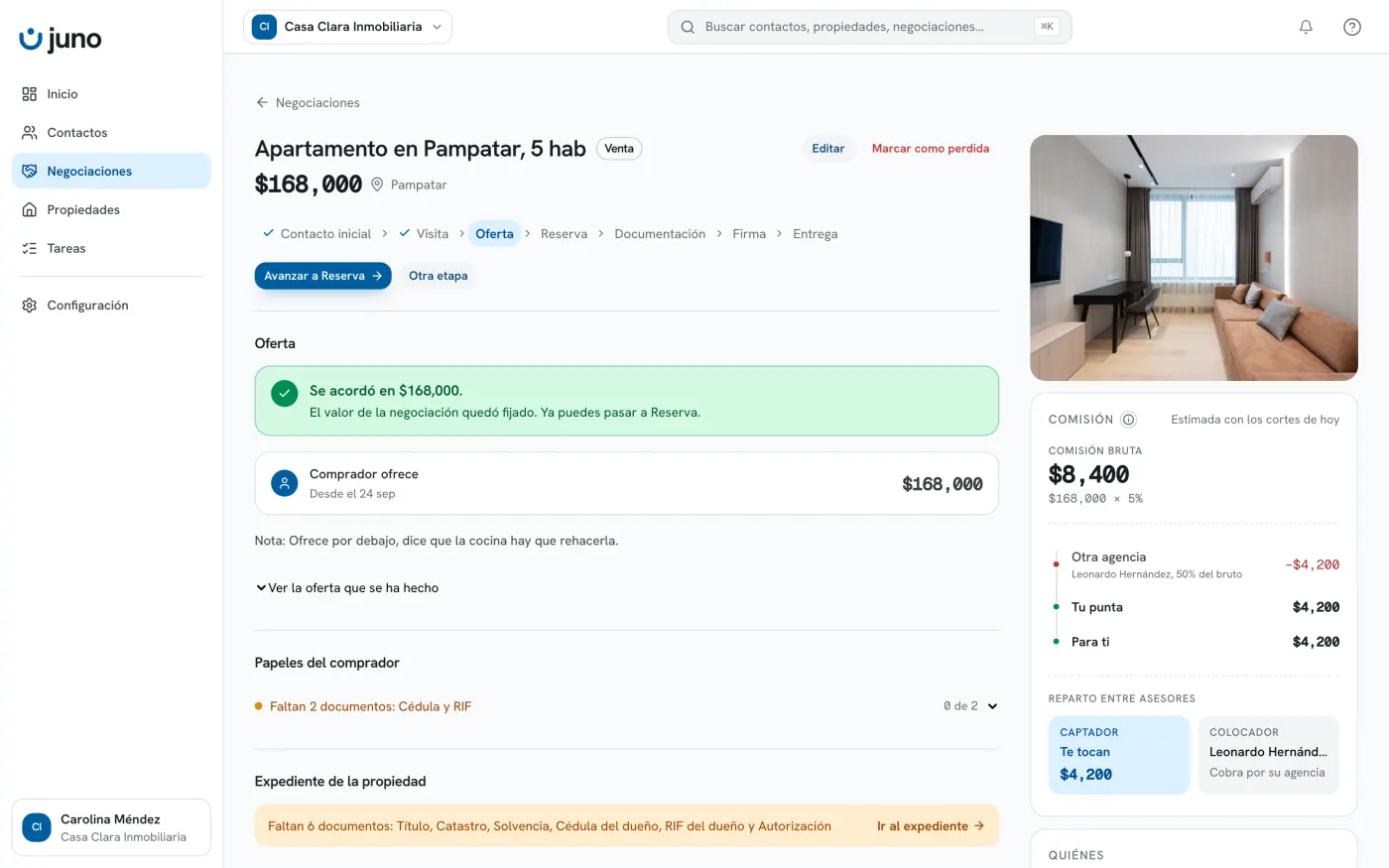The image size is (1389, 868).
Task: Click the Contactos people icon
Action: 29,133
